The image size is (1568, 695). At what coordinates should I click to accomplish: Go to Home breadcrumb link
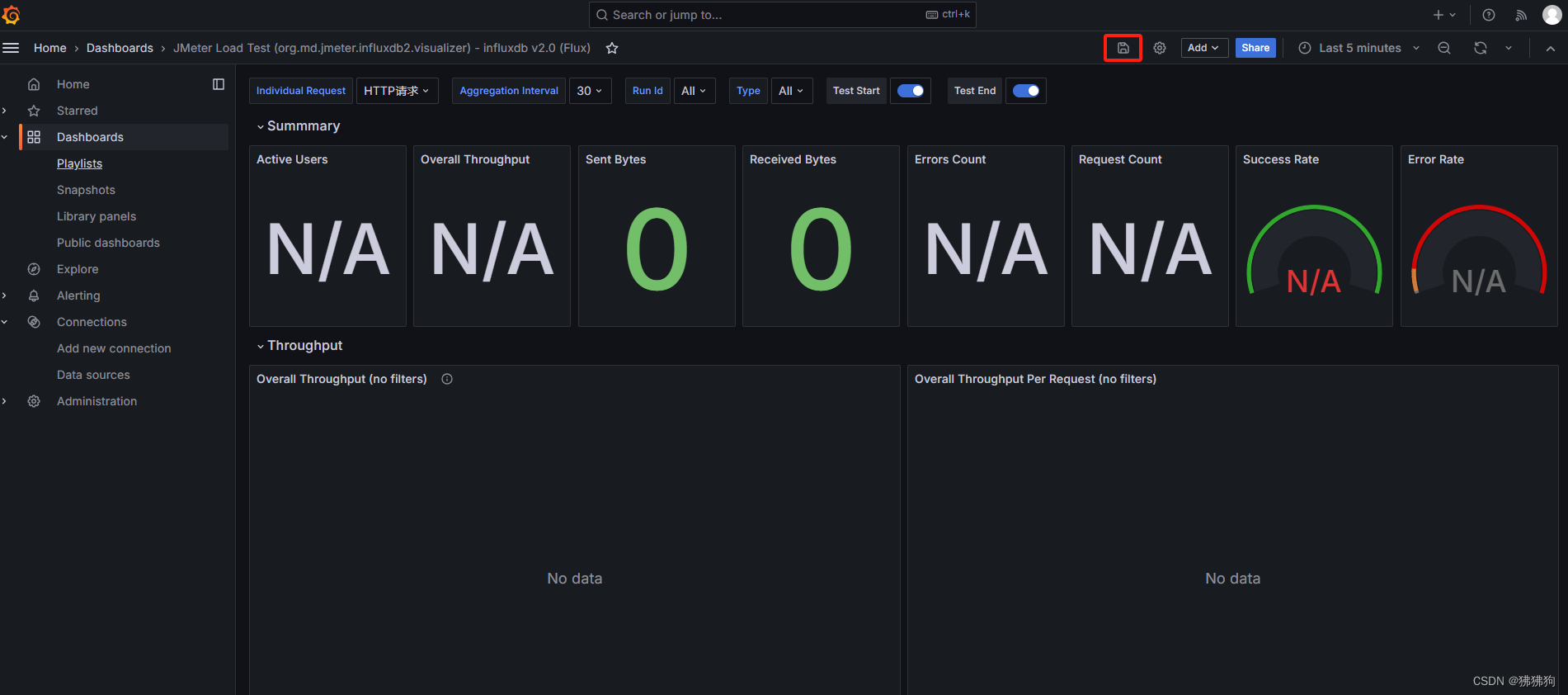click(x=50, y=48)
